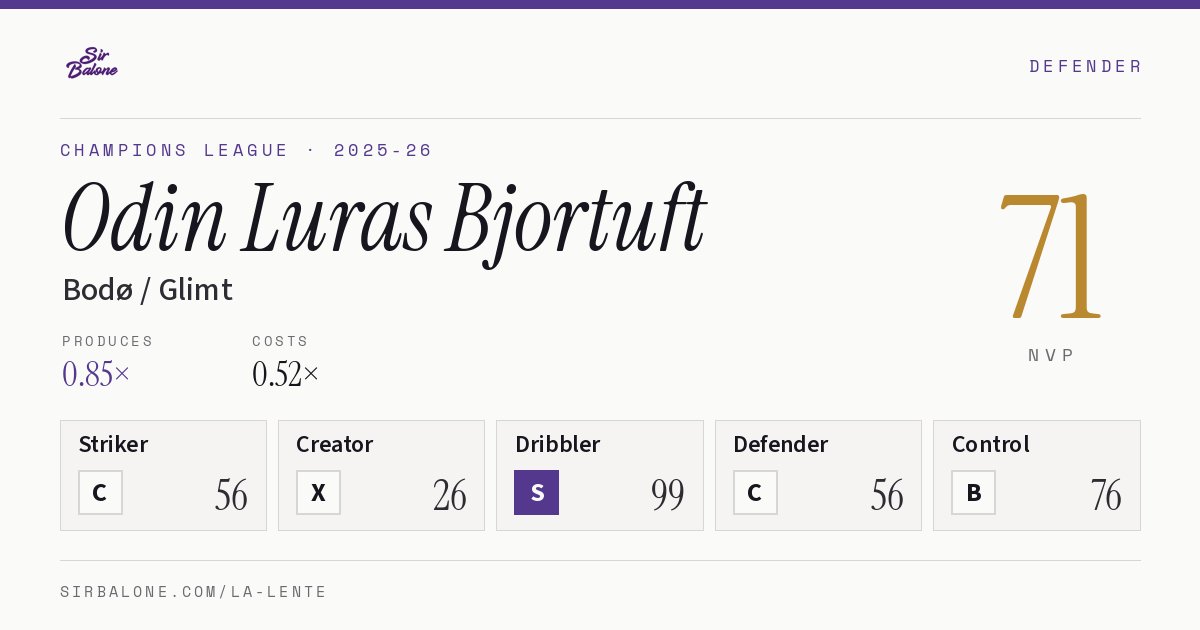Select the Control stat card
The height and width of the screenshot is (630, 1200).
pos(1037,475)
